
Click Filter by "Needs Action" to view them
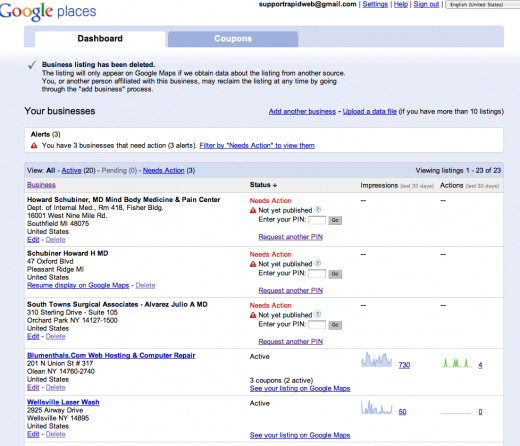pos(257,146)
